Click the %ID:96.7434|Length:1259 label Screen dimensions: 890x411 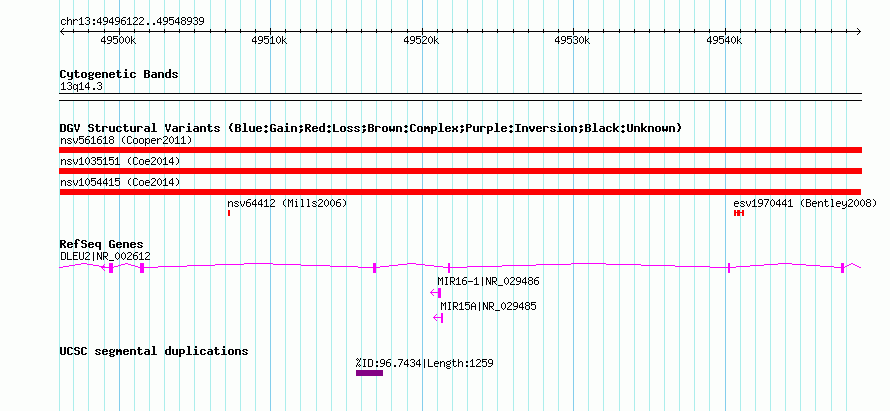(425, 363)
